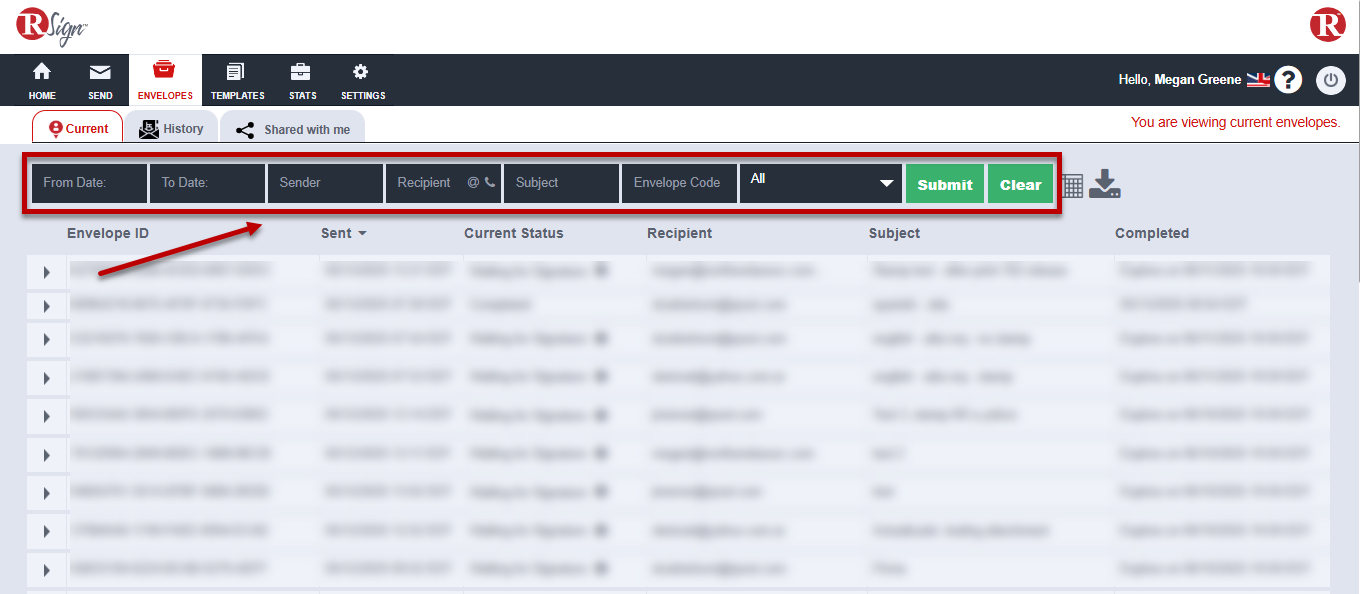The image size is (1360, 594).
Task: Go to the Home navigation icon
Action: click(x=42, y=72)
